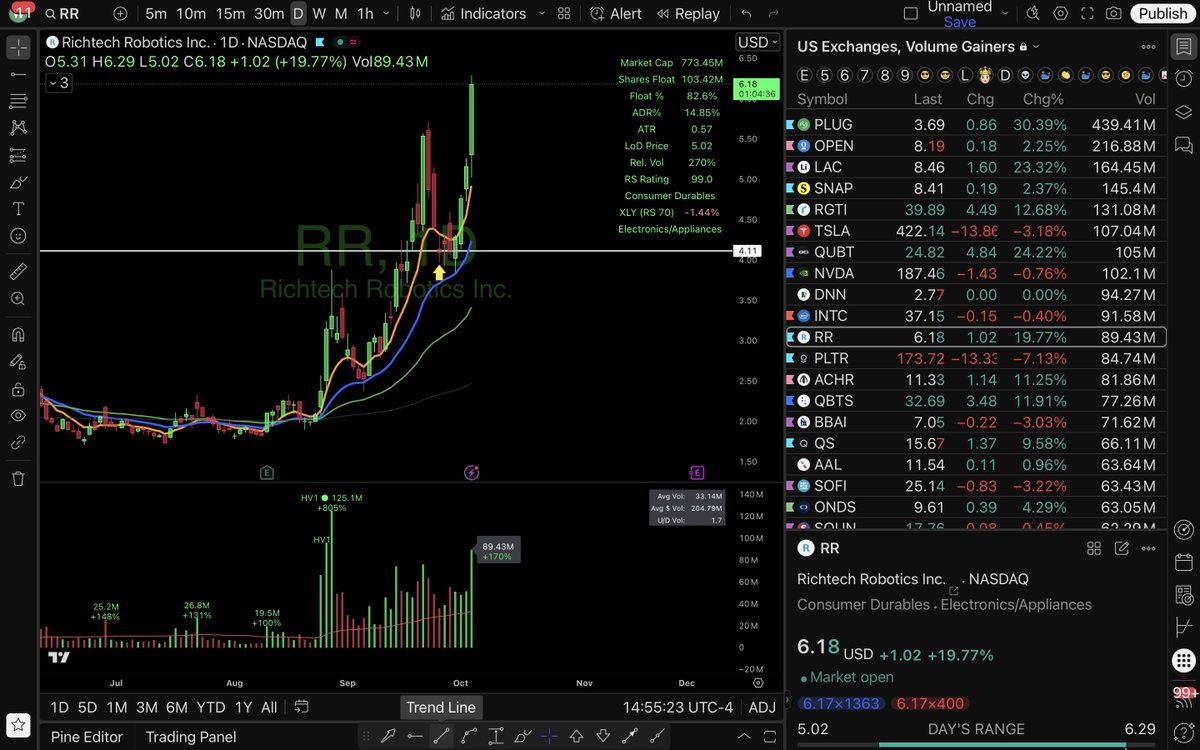Image resolution: width=1200 pixels, height=750 pixels.
Task: Expand favorite indicators dropdown arrow
Action: (x=541, y=14)
